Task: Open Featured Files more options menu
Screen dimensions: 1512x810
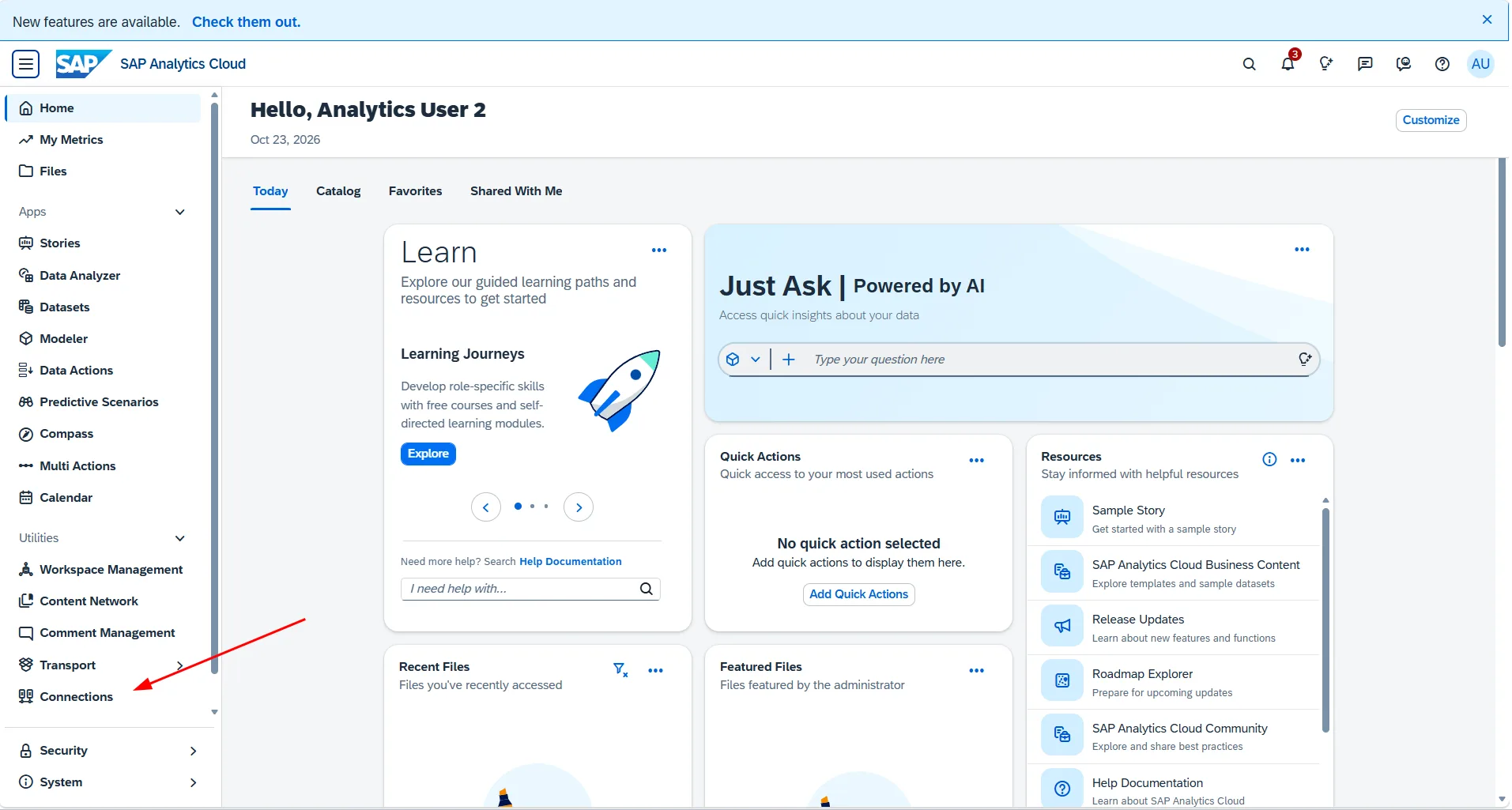Action: click(x=977, y=671)
